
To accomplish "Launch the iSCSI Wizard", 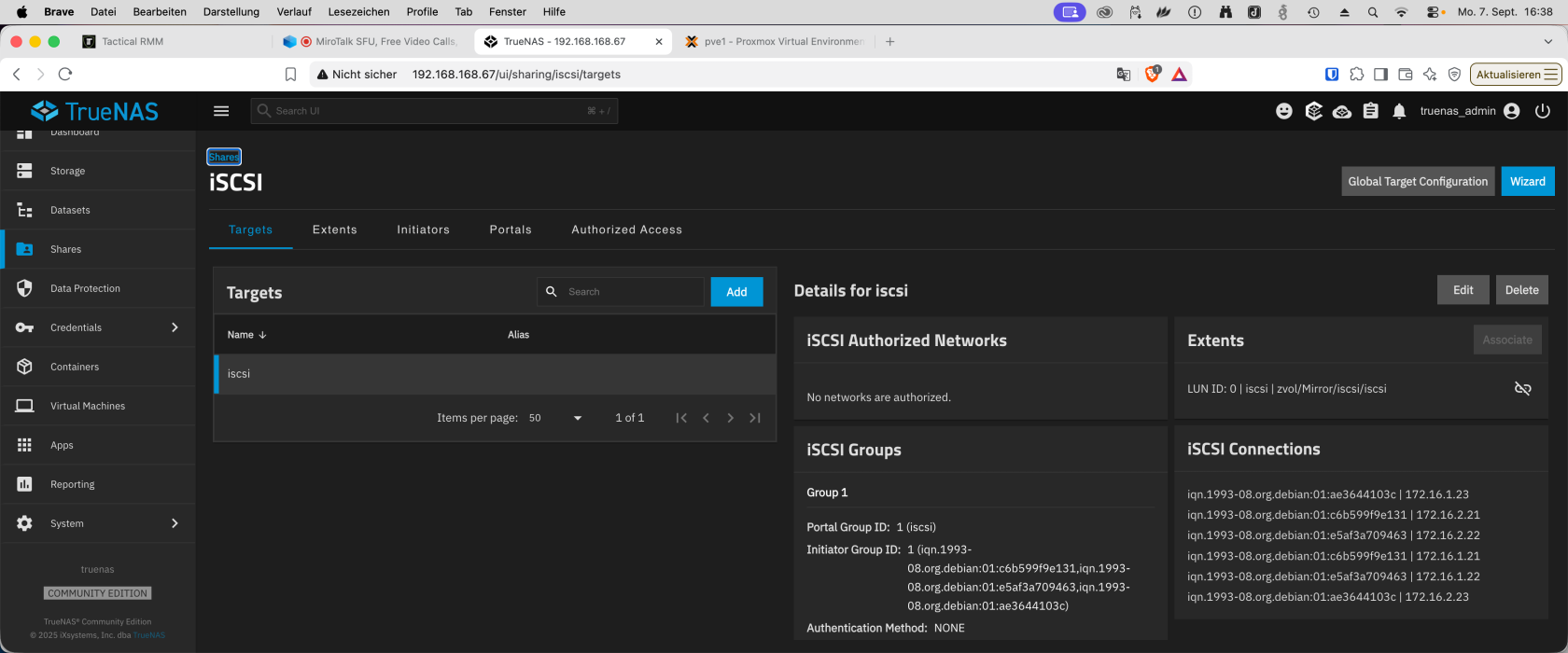I will tap(1528, 181).
